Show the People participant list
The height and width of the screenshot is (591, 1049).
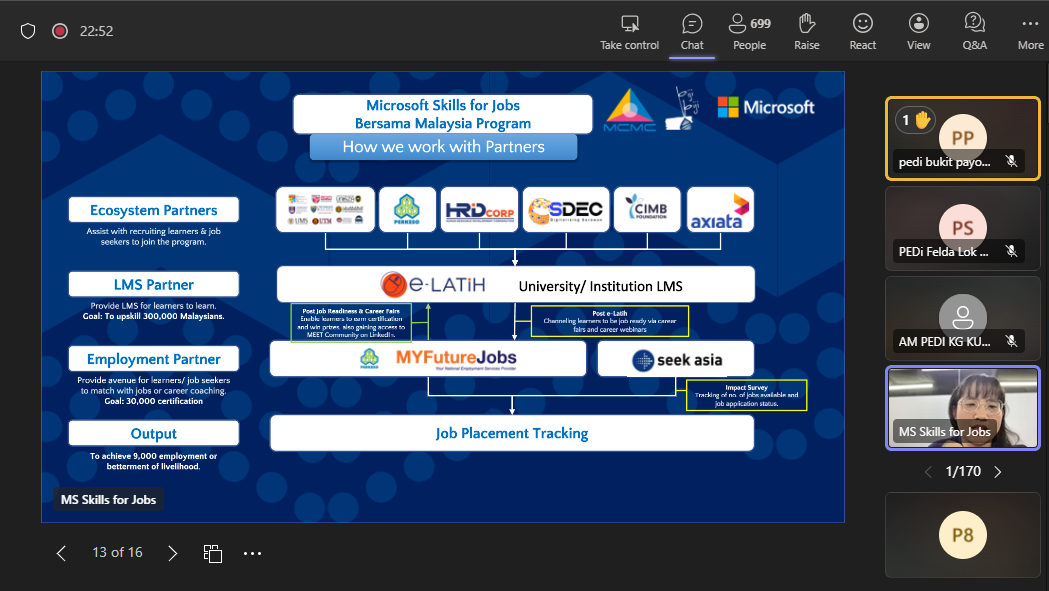pos(749,31)
